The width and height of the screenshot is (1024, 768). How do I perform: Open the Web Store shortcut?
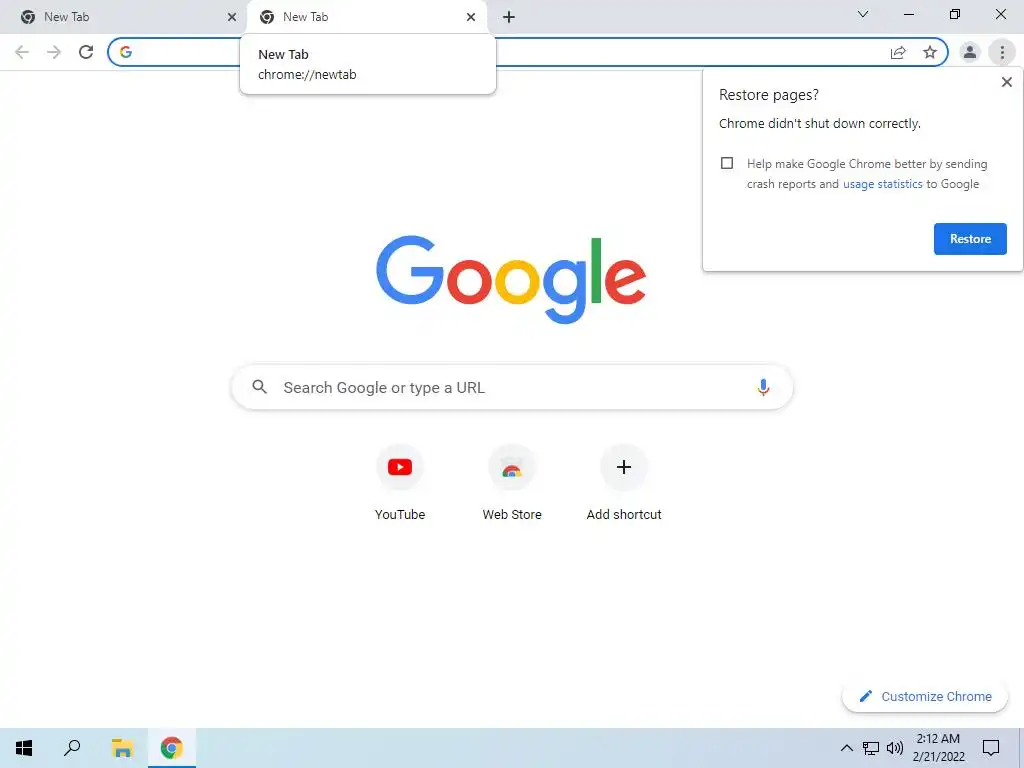(512, 482)
